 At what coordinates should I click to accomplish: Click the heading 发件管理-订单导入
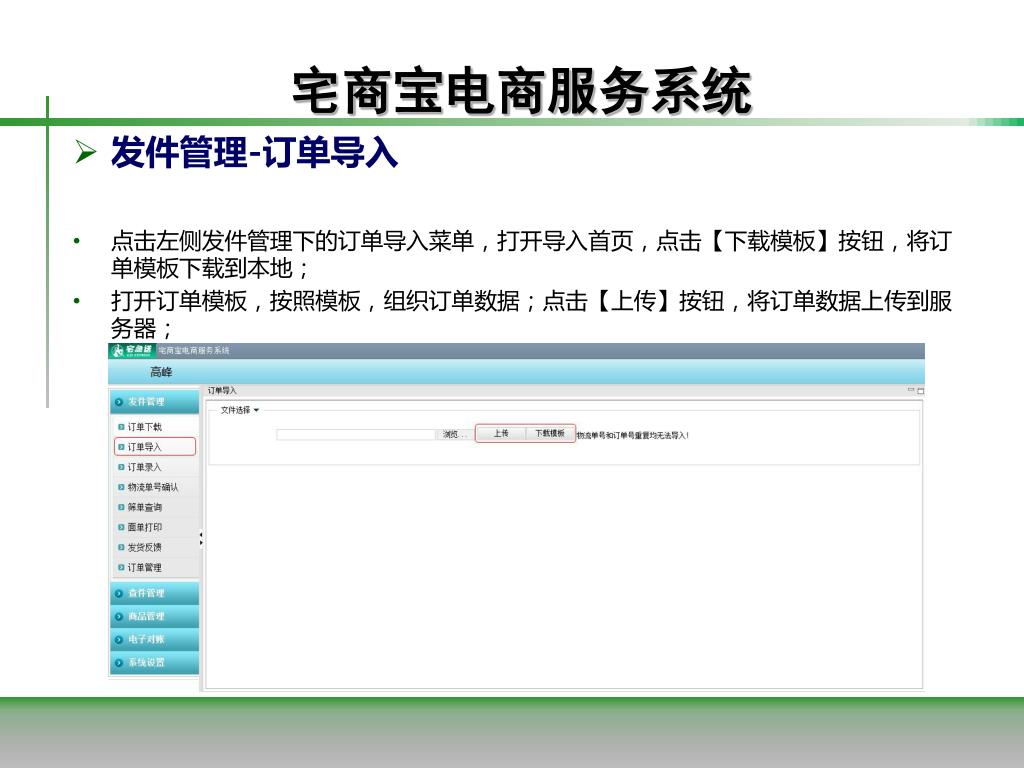[255, 153]
